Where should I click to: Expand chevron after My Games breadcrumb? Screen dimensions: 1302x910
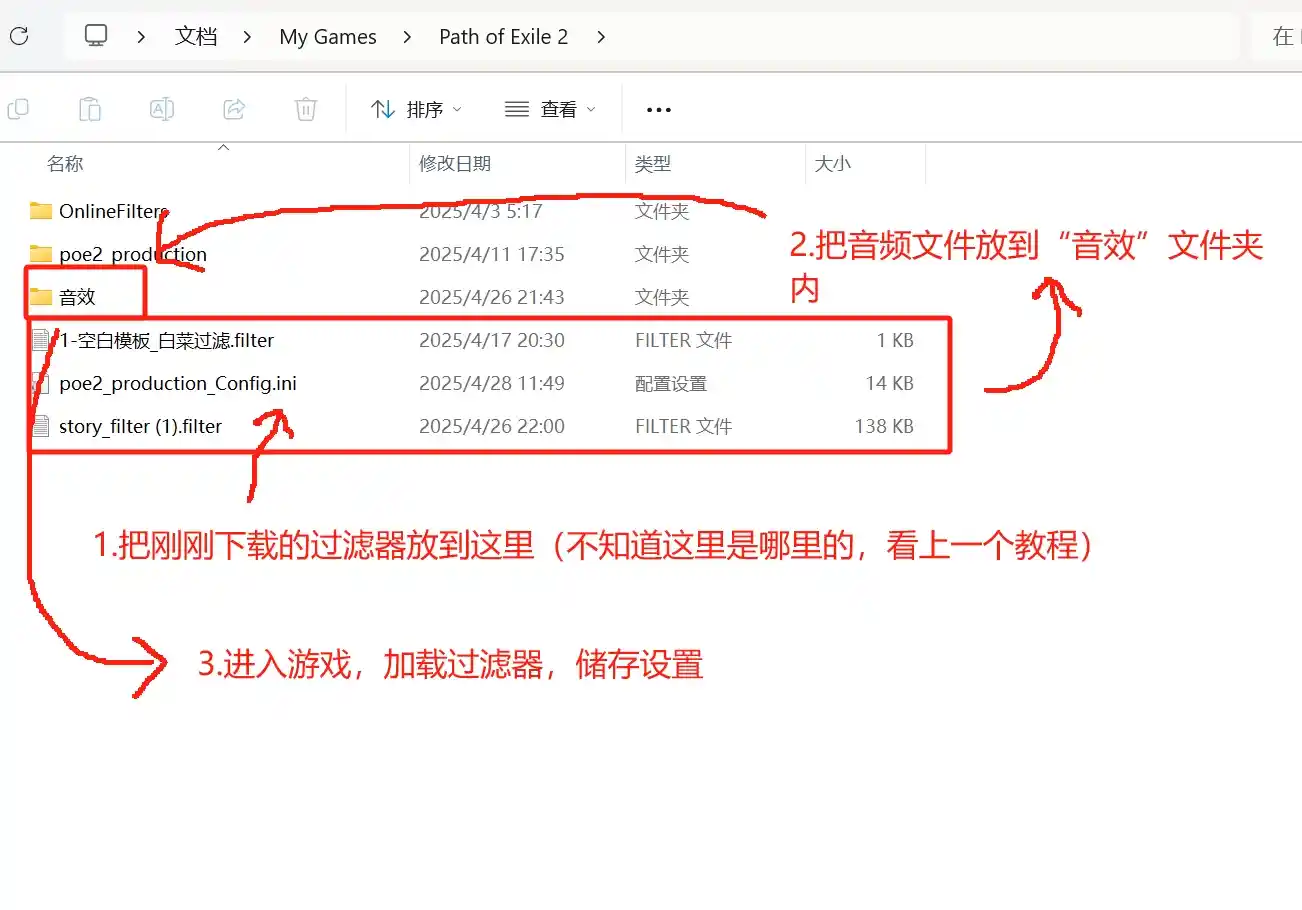(407, 37)
